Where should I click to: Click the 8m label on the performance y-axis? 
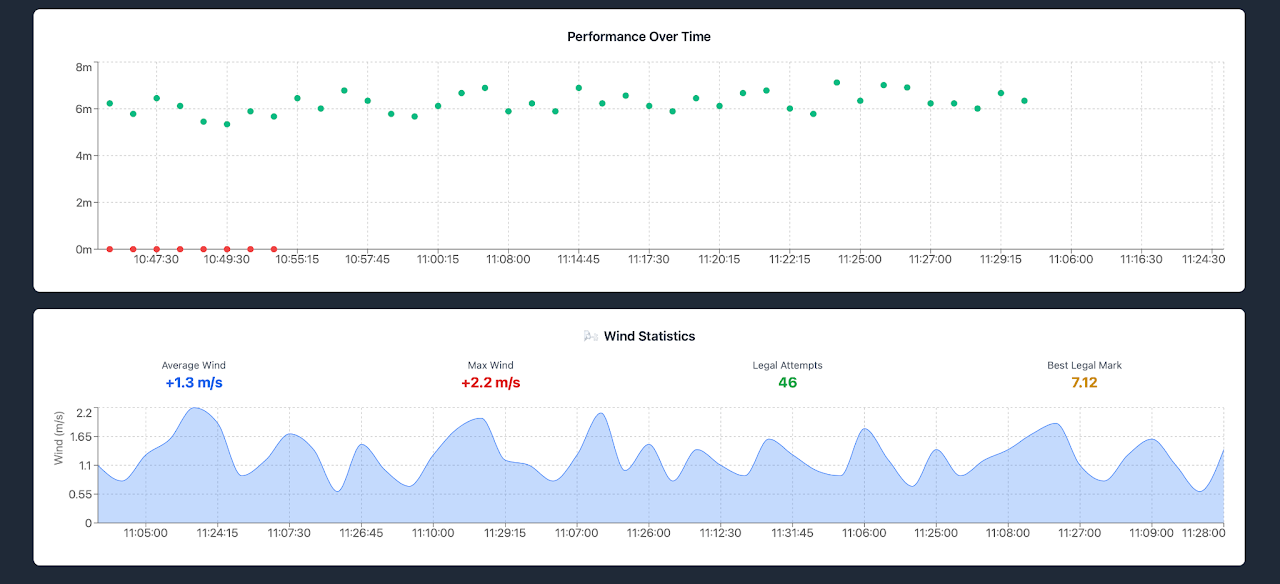83,67
